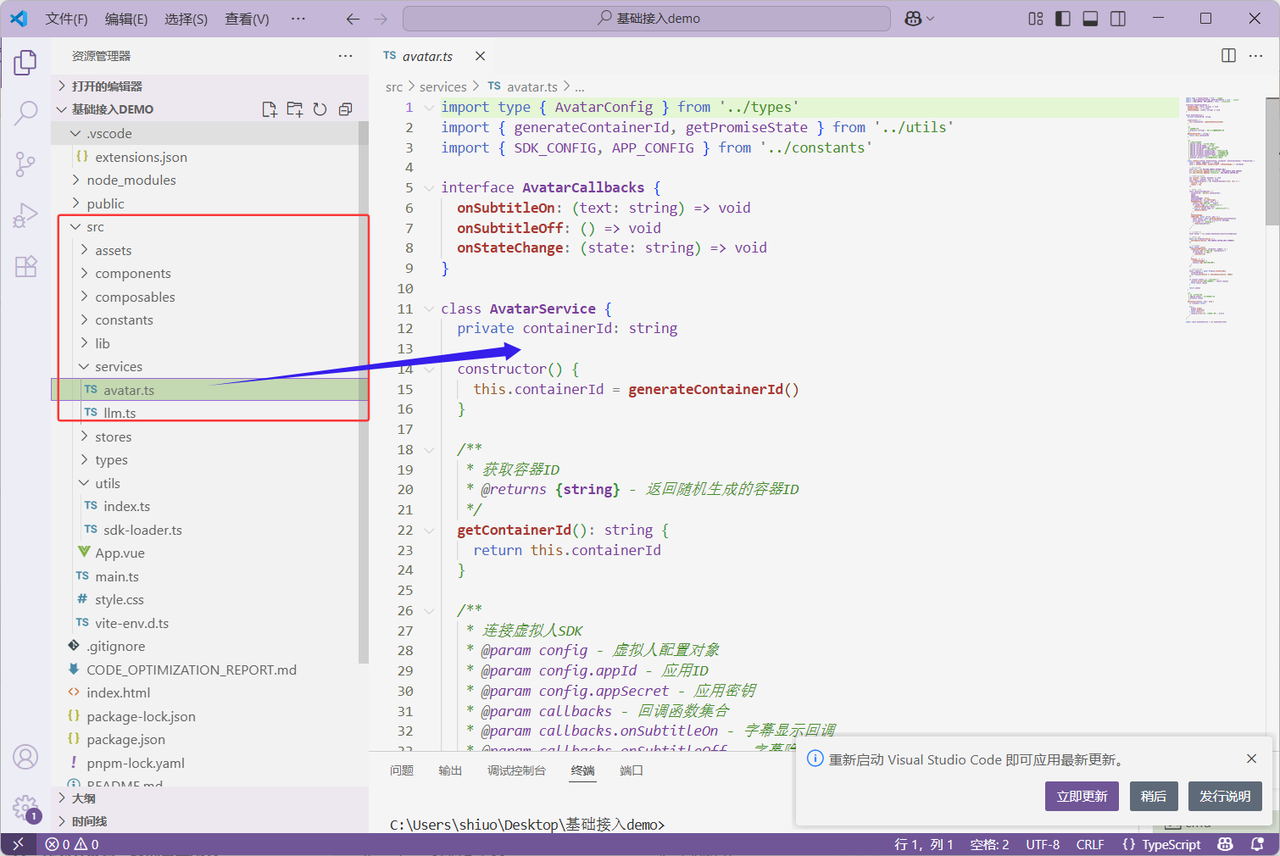
Task: Click the 稍后 button in notification
Action: pos(1153,796)
